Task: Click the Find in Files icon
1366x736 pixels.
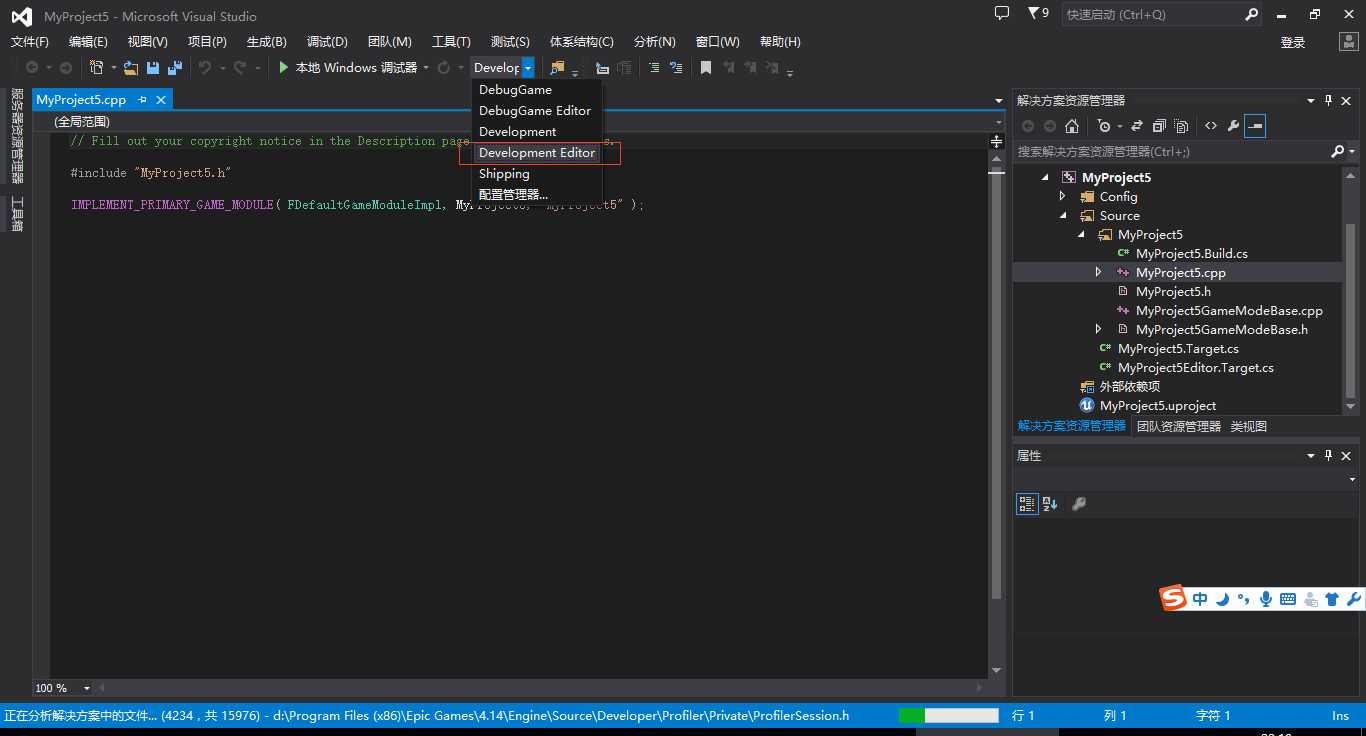Action: (557, 67)
